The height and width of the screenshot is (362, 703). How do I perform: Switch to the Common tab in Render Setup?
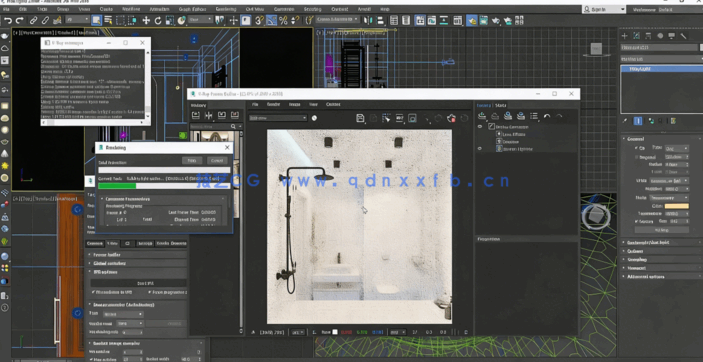(95, 243)
